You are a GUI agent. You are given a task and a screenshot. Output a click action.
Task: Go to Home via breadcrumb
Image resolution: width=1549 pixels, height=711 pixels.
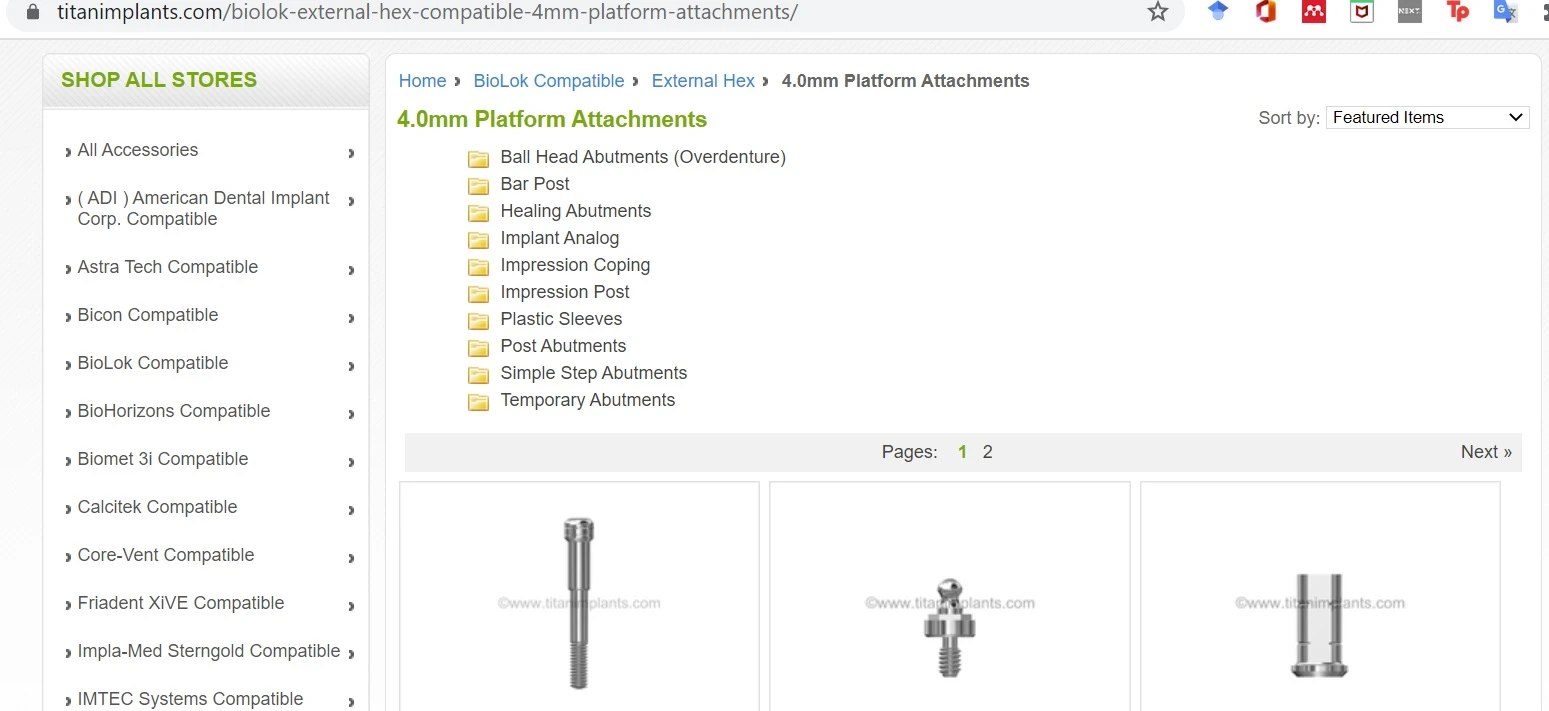point(422,81)
